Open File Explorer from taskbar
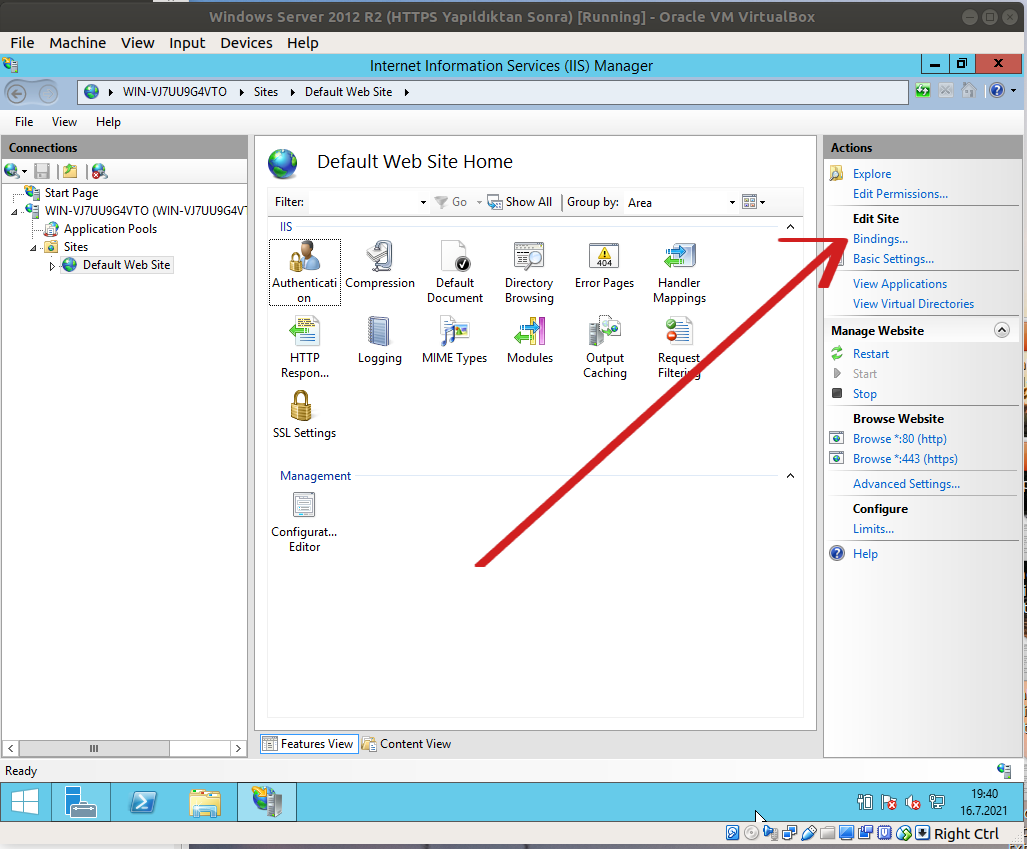The height and width of the screenshot is (849, 1027). click(x=205, y=802)
